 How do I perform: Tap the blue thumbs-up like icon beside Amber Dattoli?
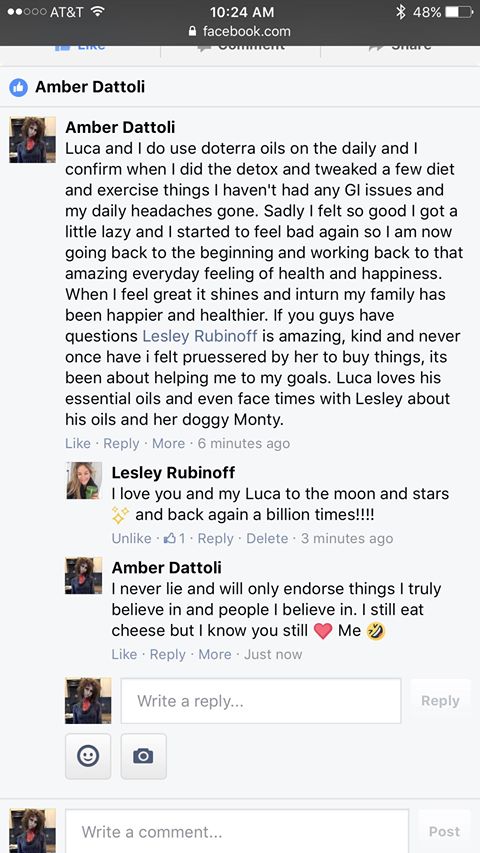click(x=18, y=87)
